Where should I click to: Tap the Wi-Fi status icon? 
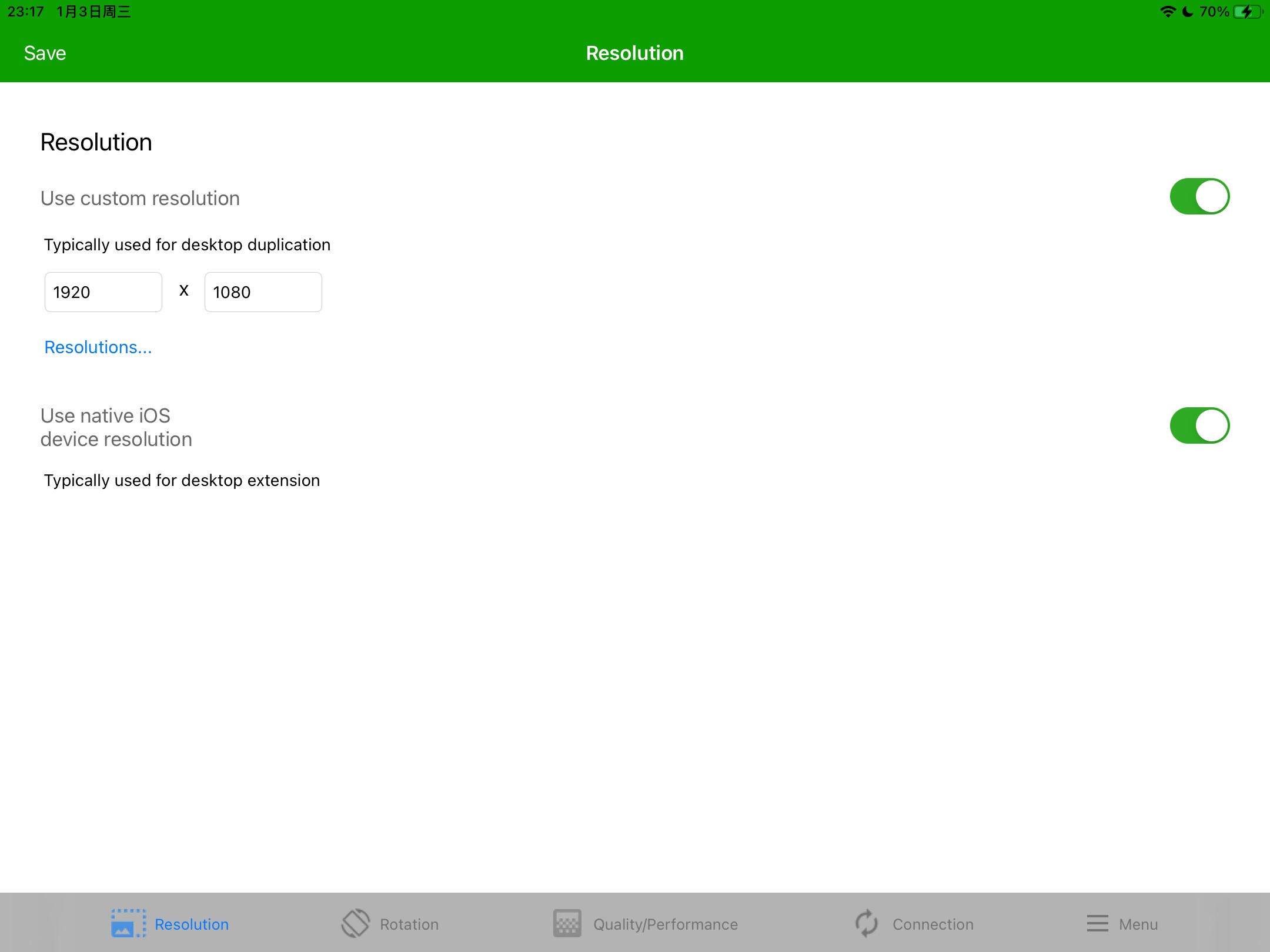pyautogui.click(x=1167, y=12)
